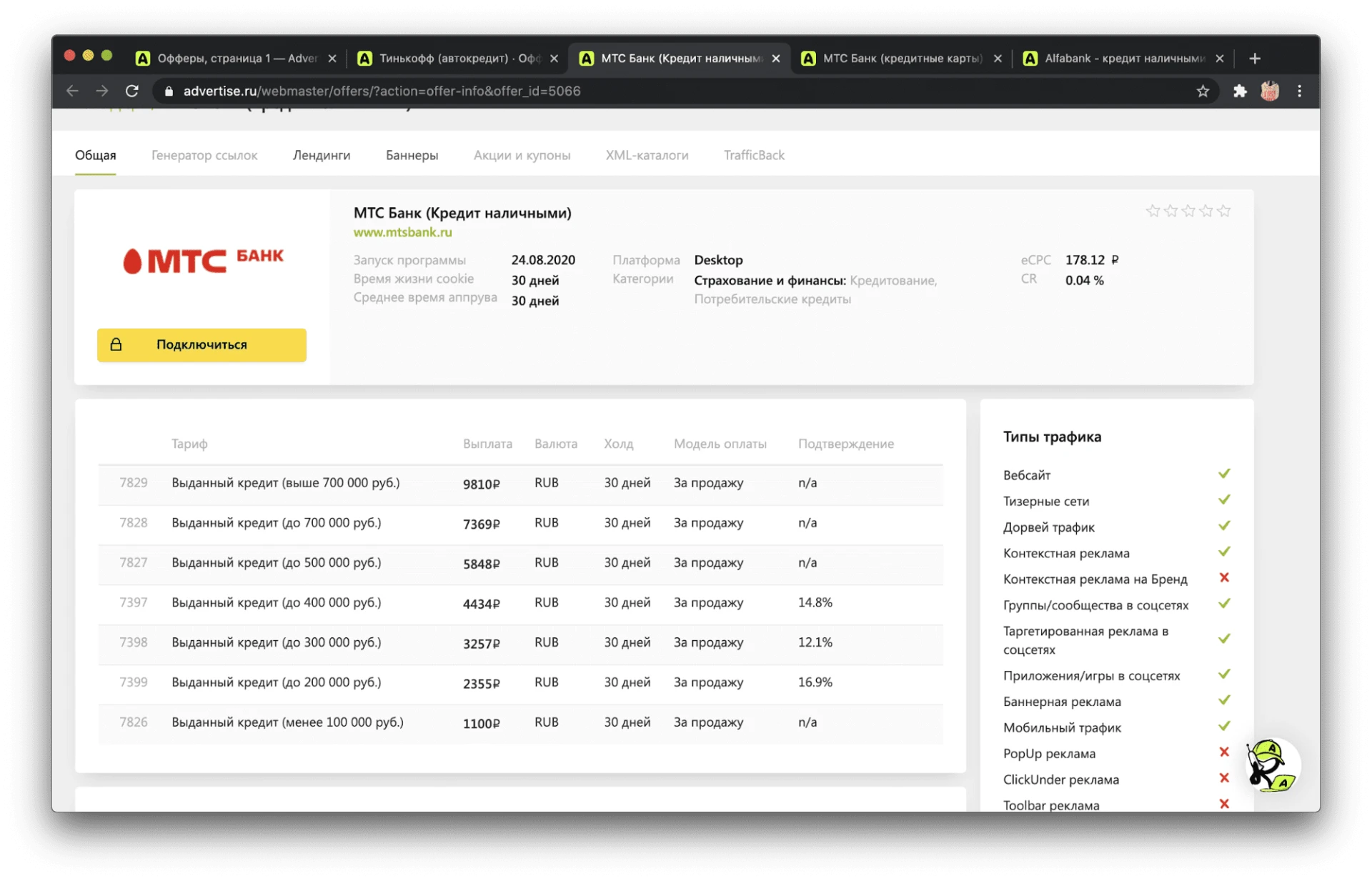1372x881 pixels.
Task: Rate offer with the third star
Action: 1188,211
